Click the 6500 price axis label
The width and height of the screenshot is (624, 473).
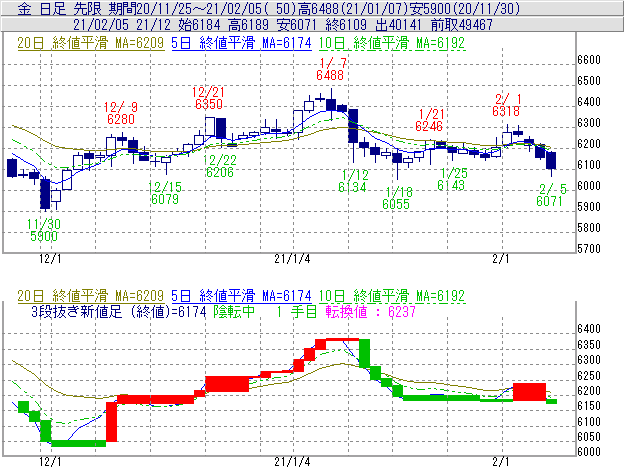(589, 81)
